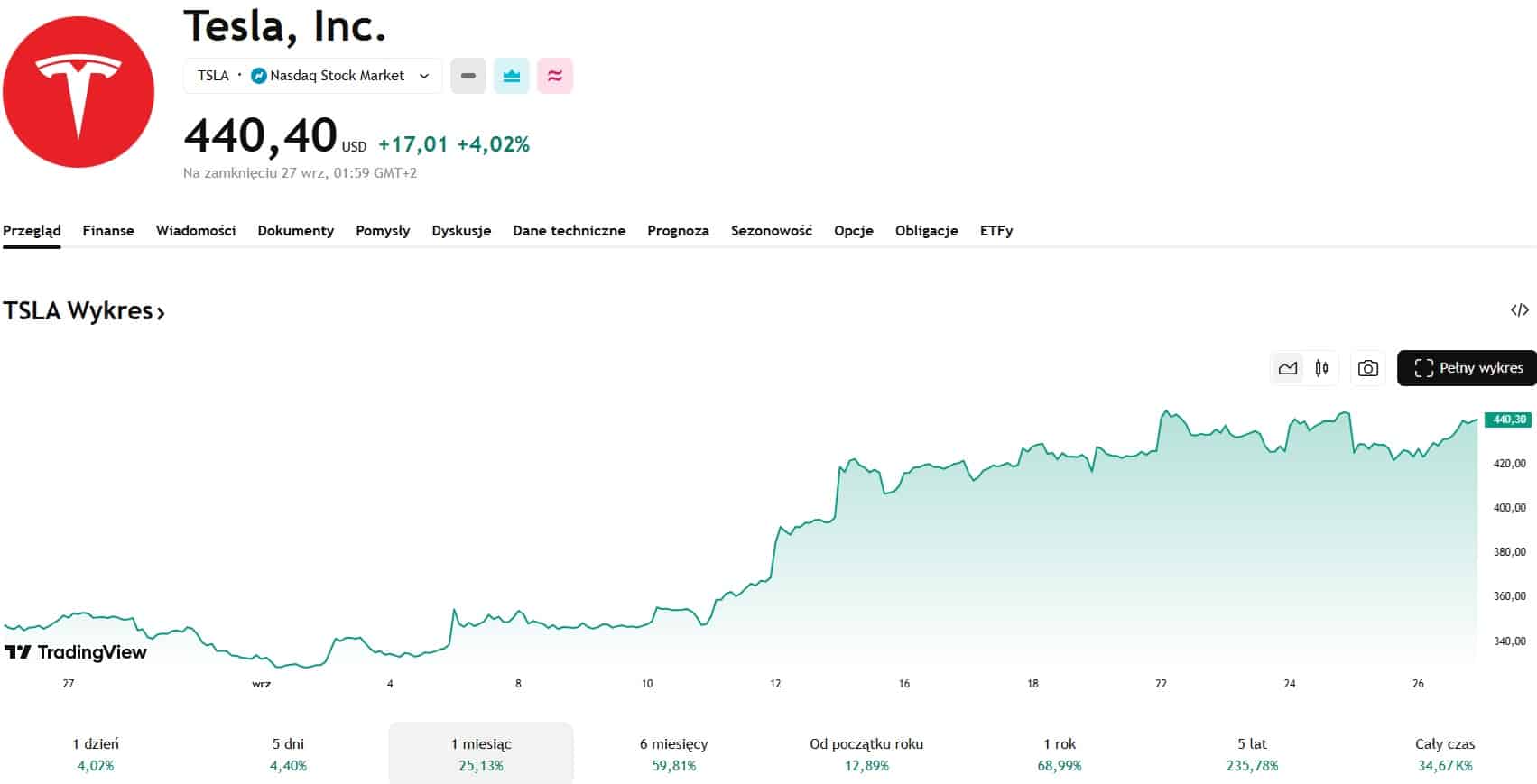Switch to the Dane techniczne tab
Viewport: 1537px width, 784px height.
click(569, 231)
